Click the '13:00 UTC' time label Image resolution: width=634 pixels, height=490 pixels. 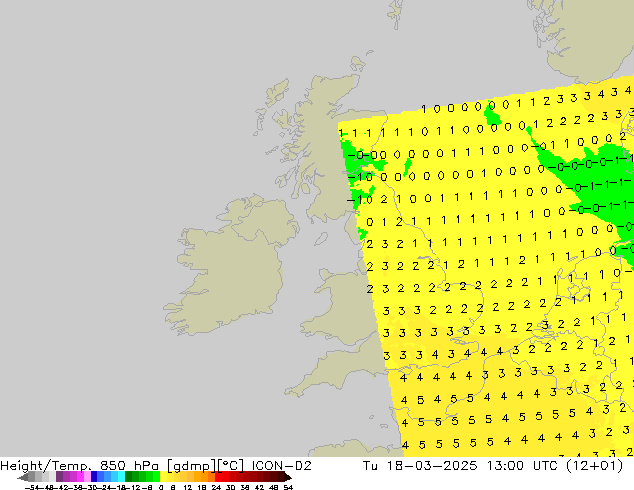coord(524,466)
